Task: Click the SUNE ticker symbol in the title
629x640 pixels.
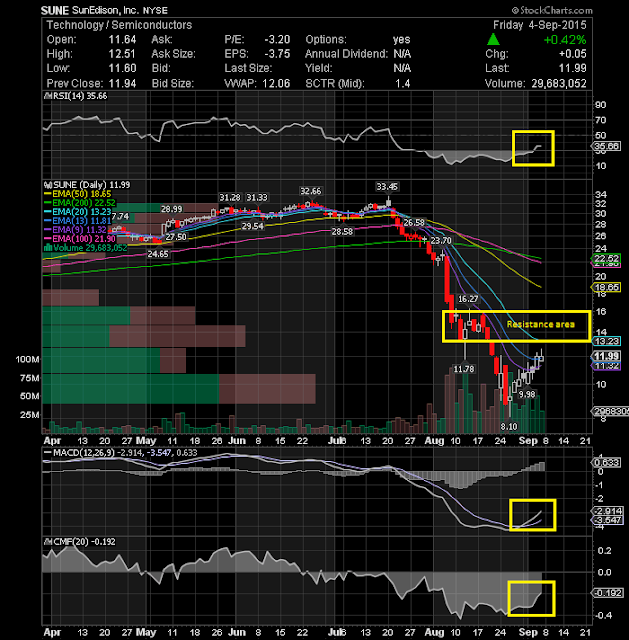Action: [55, 10]
